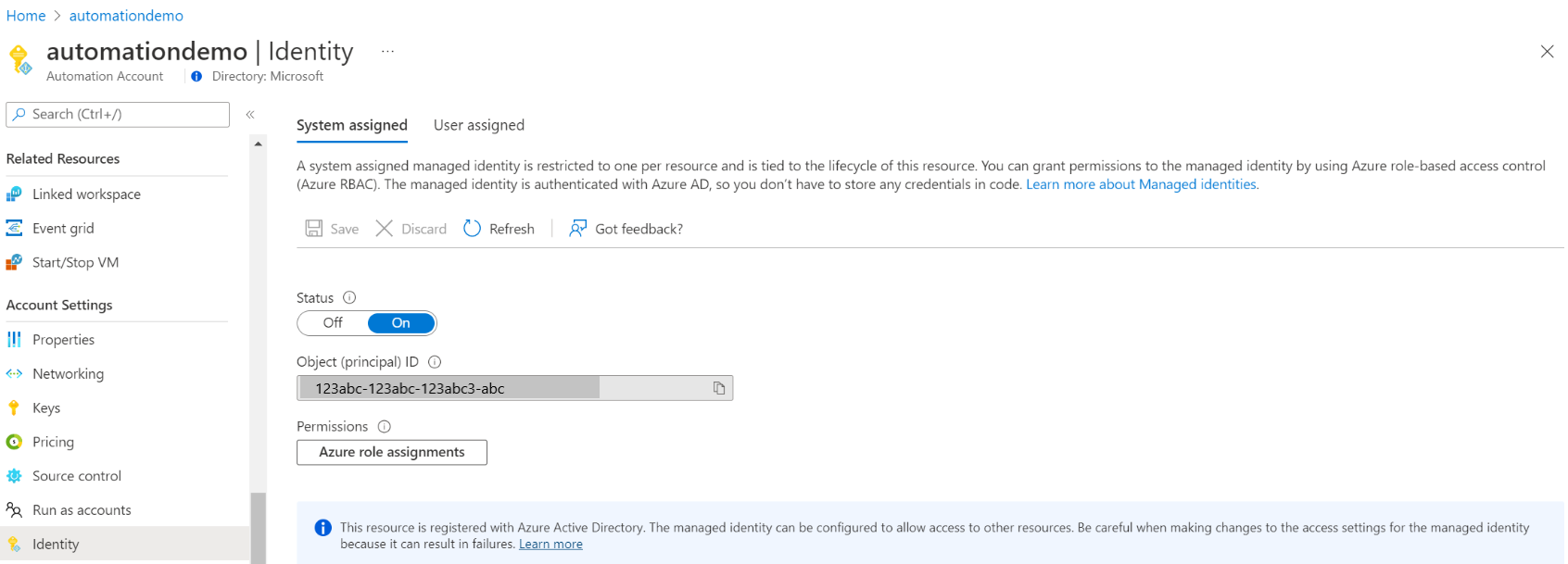
Task: Open Azure role assignments
Action: [392, 452]
